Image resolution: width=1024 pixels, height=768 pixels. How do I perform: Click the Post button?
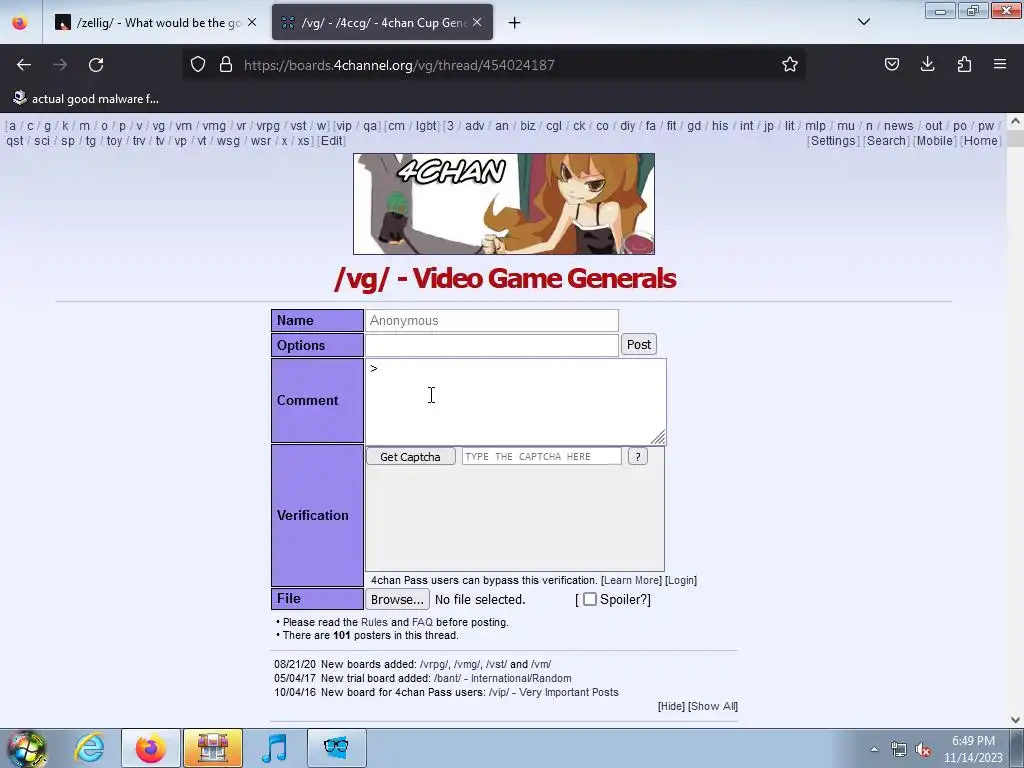[639, 344]
